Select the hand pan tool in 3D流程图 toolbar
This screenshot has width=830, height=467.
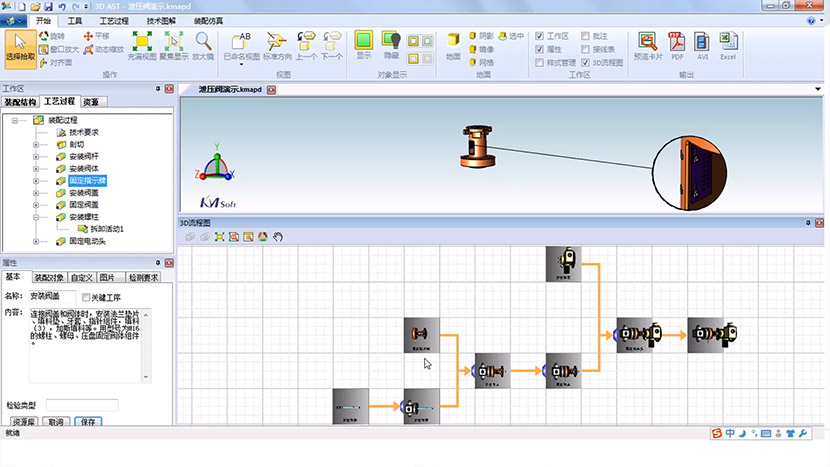[x=278, y=237]
